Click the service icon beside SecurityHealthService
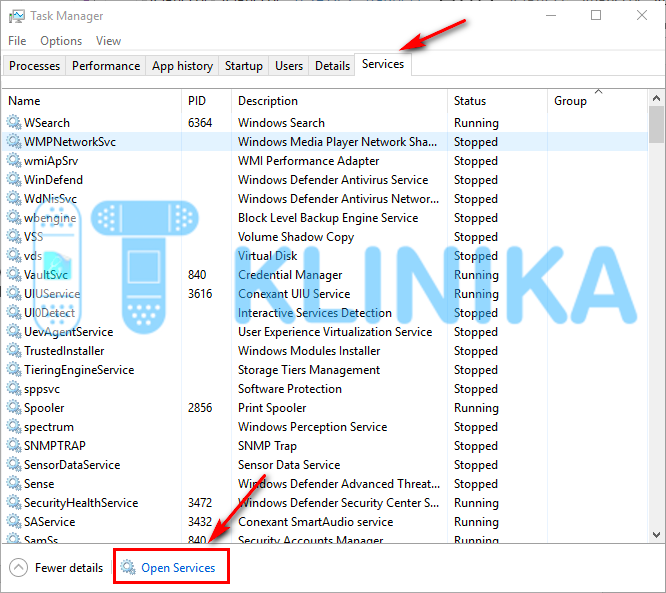 13,503
